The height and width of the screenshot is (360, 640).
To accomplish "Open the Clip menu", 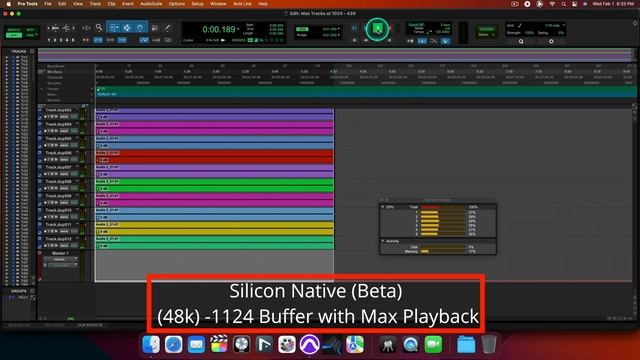I will 111,4.
